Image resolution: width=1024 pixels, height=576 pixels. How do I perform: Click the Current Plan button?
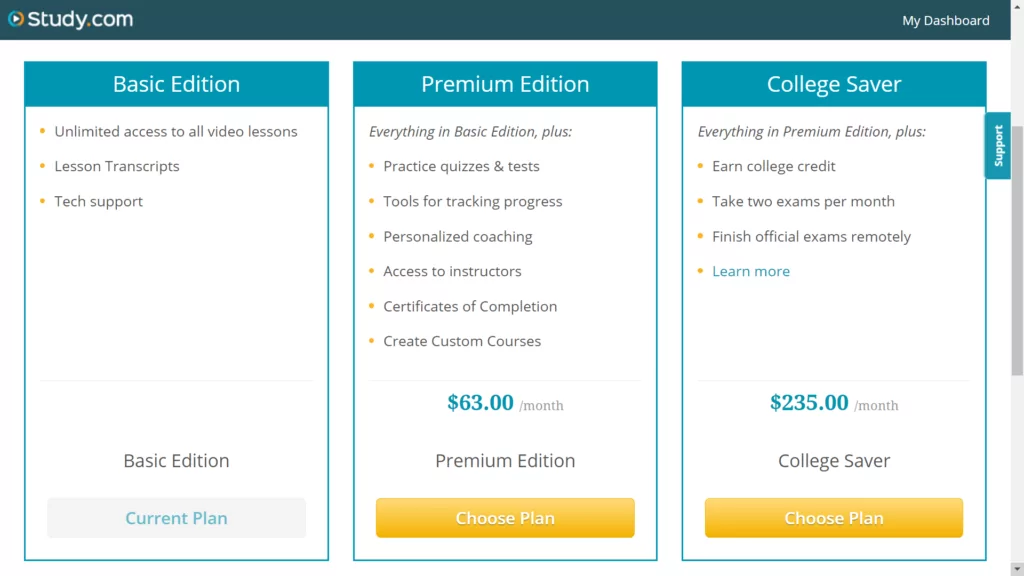176,518
